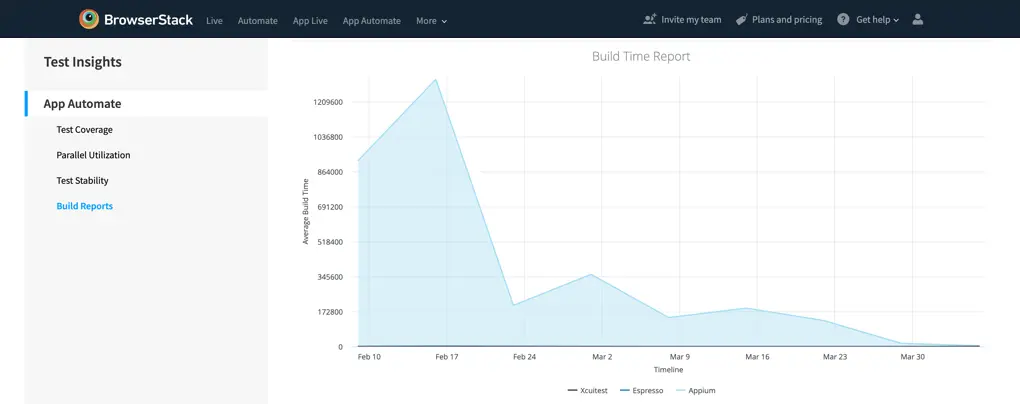Image resolution: width=1020 pixels, height=404 pixels.
Task: Open Test Coverage in sidebar
Action: coord(84,129)
